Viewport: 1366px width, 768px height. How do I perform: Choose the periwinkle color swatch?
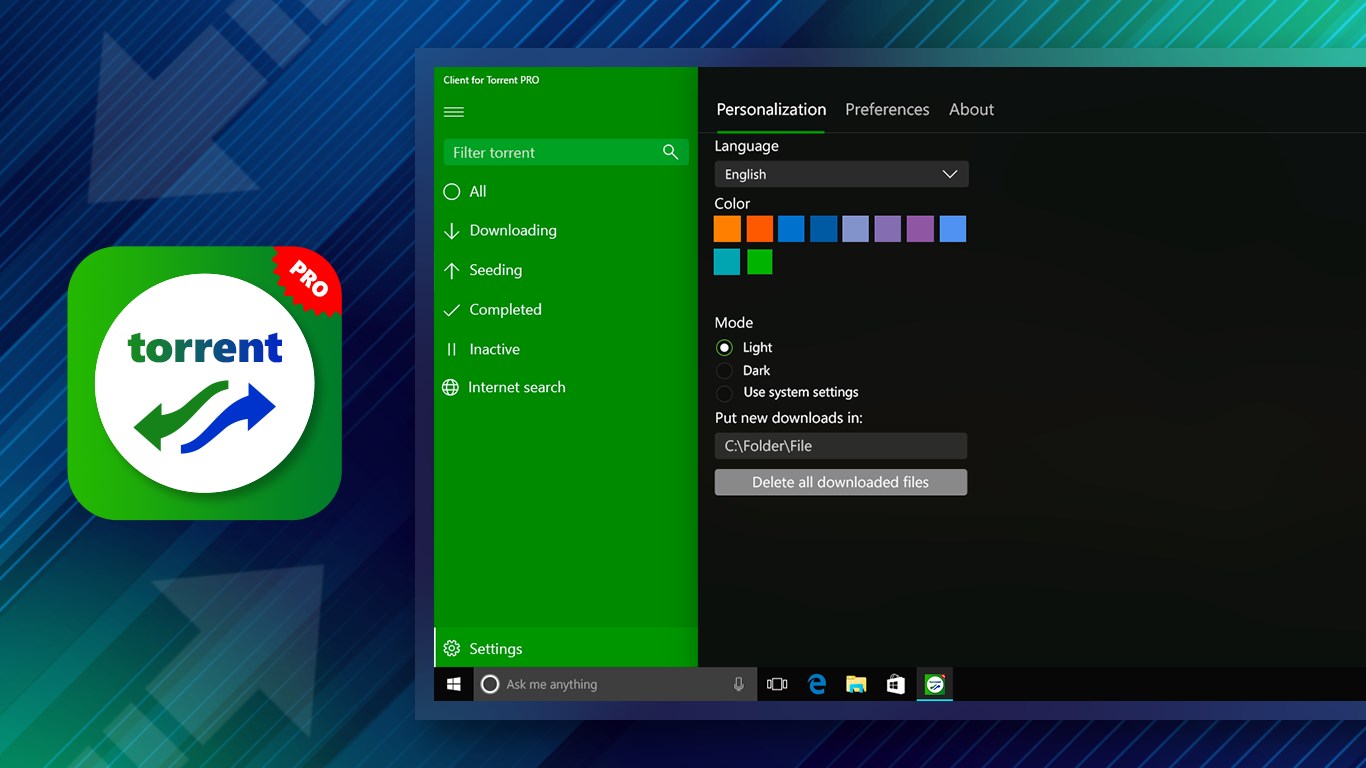[x=856, y=229]
